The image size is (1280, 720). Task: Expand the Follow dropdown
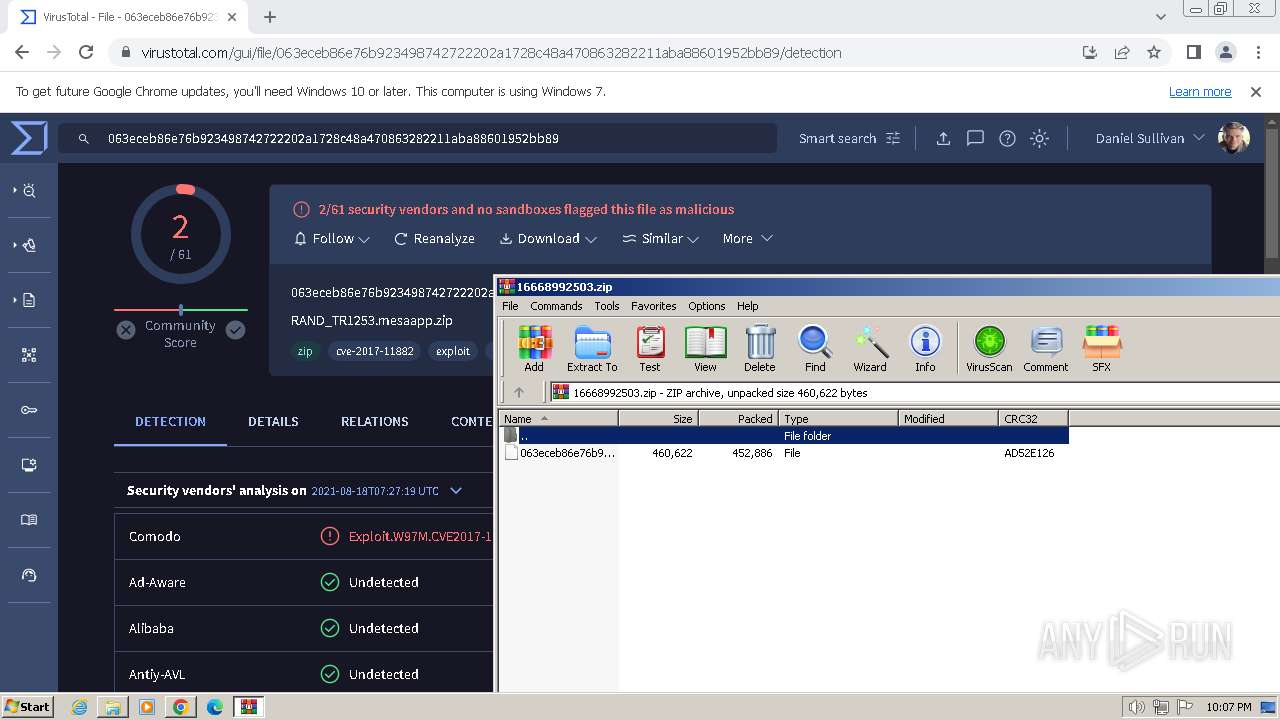coord(332,238)
